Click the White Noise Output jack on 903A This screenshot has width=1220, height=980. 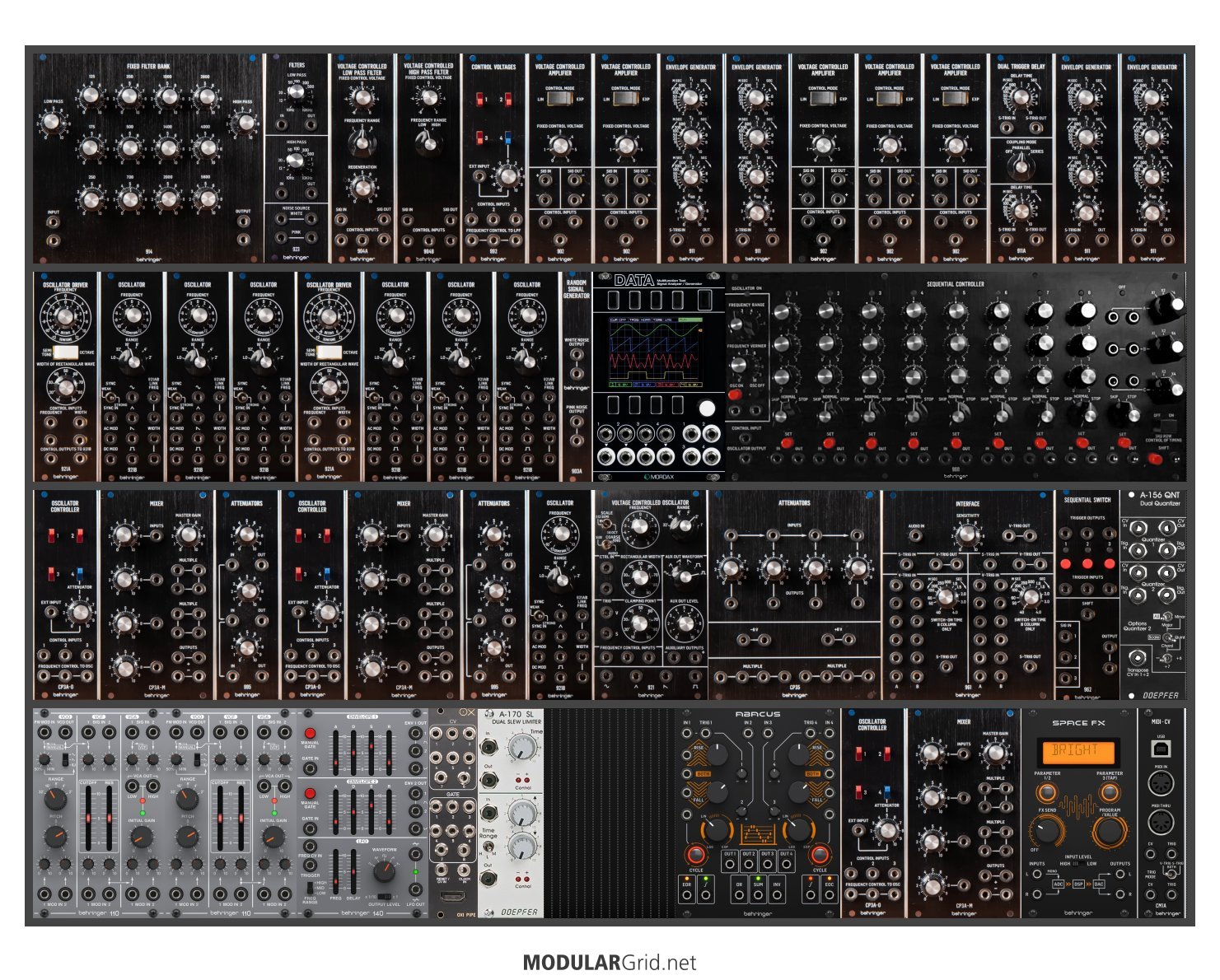point(577,355)
